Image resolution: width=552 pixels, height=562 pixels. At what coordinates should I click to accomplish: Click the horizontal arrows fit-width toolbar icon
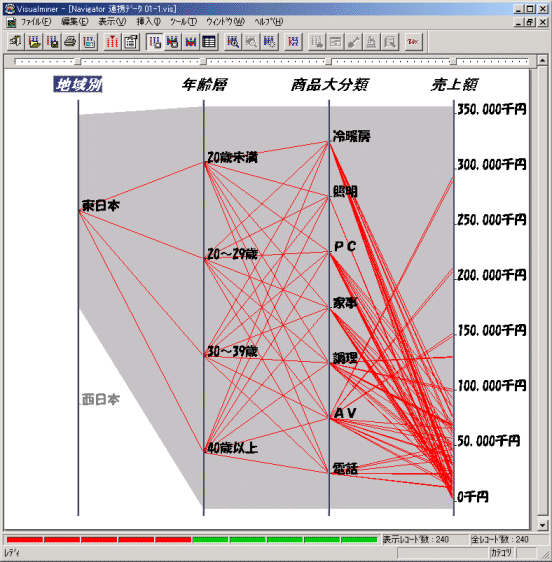293,42
